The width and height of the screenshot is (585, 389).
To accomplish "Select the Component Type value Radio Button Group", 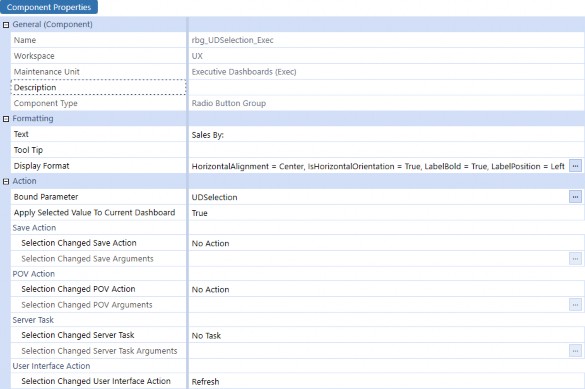I will [229, 103].
